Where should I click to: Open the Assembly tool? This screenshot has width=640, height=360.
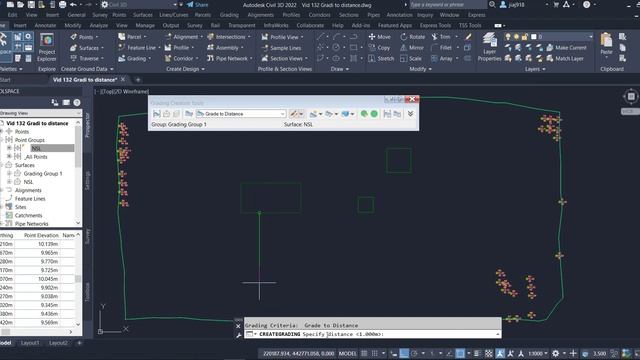226,48
